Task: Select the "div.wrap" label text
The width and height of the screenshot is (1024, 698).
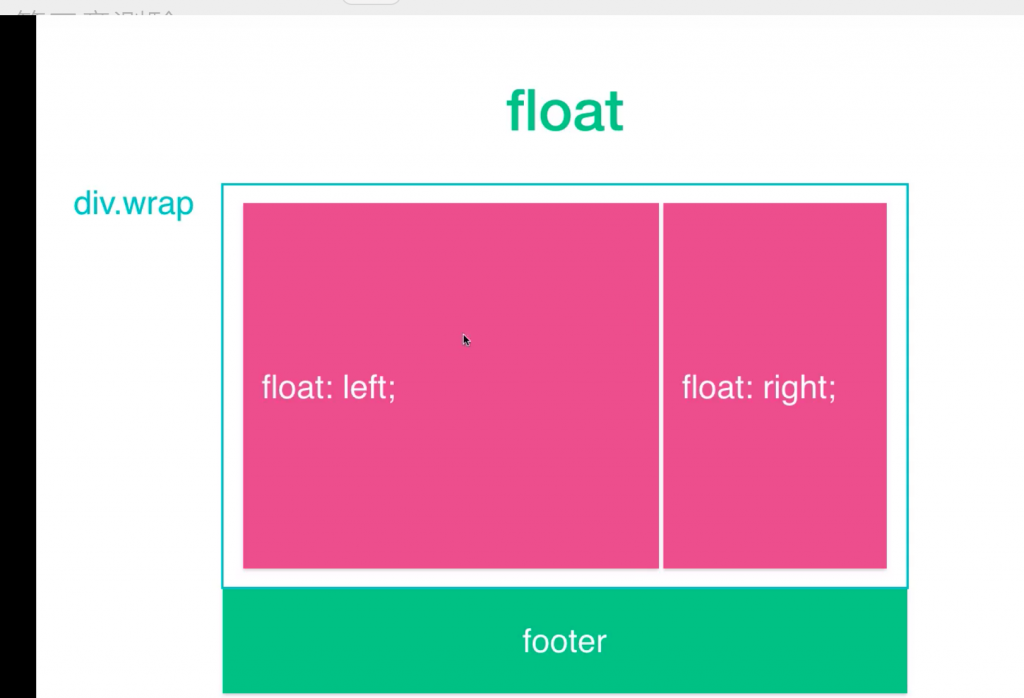Action: click(x=133, y=204)
